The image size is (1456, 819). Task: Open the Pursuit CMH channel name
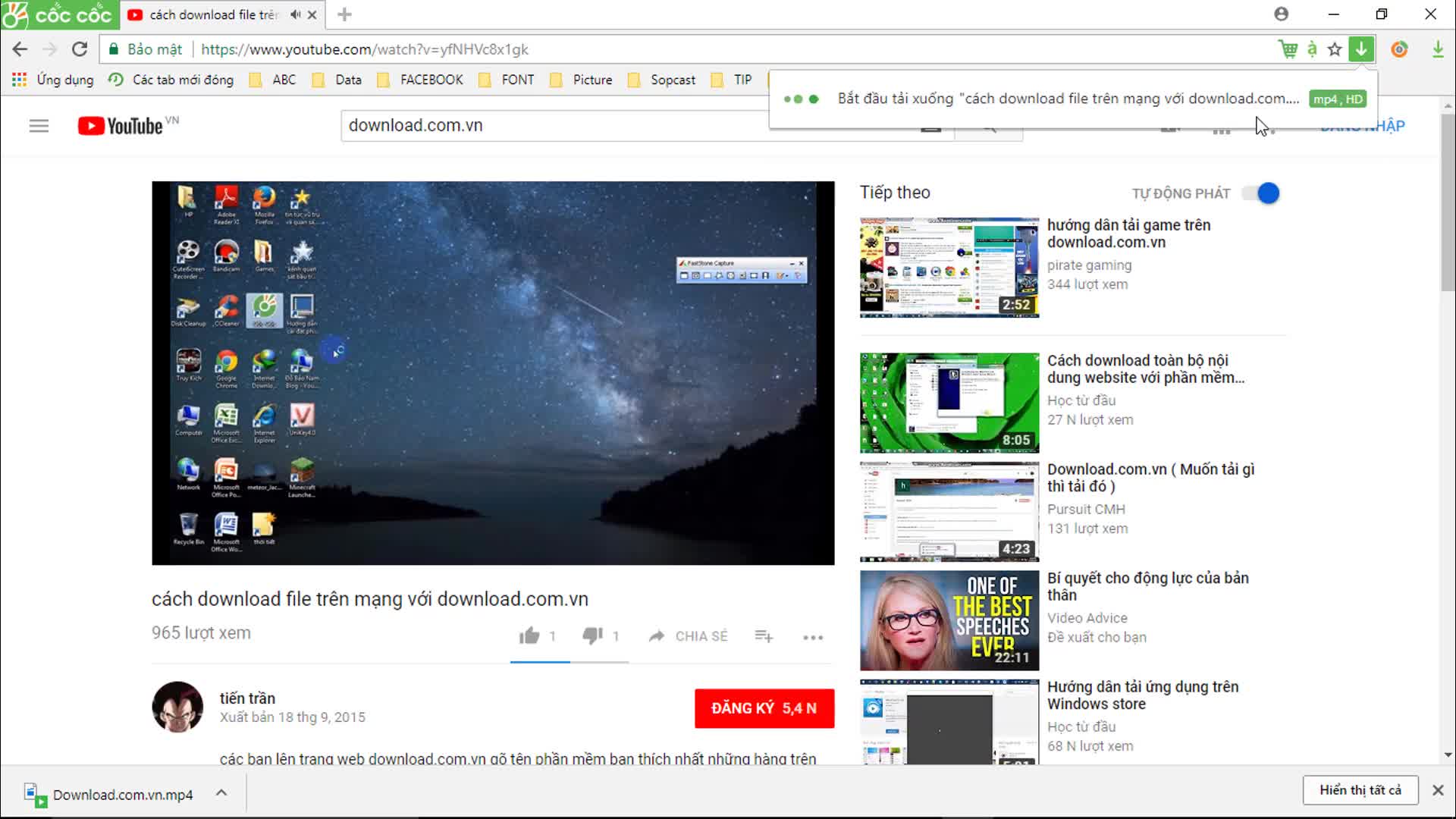click(x=1086, y=509)
